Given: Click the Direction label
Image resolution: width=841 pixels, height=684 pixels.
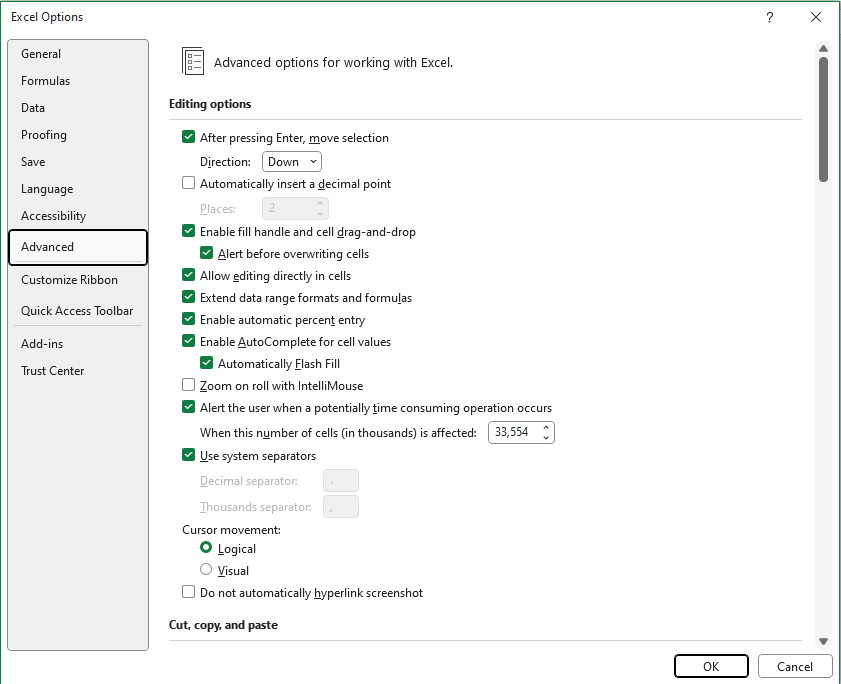Looking at the screenshot, I should click(x=225, y=162).
